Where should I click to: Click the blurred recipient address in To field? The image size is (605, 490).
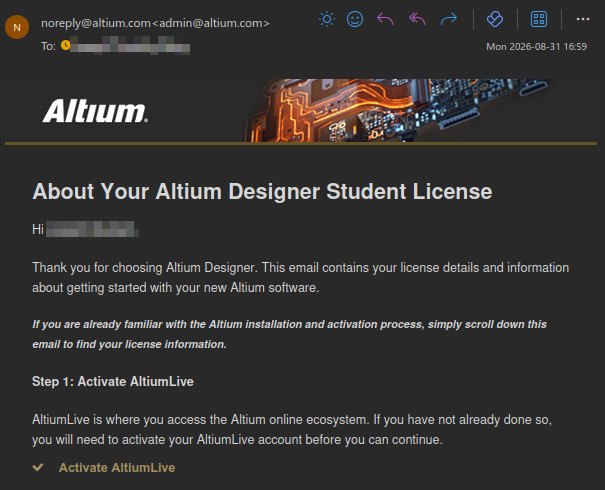pyautogui.click(x=130, y=46)
